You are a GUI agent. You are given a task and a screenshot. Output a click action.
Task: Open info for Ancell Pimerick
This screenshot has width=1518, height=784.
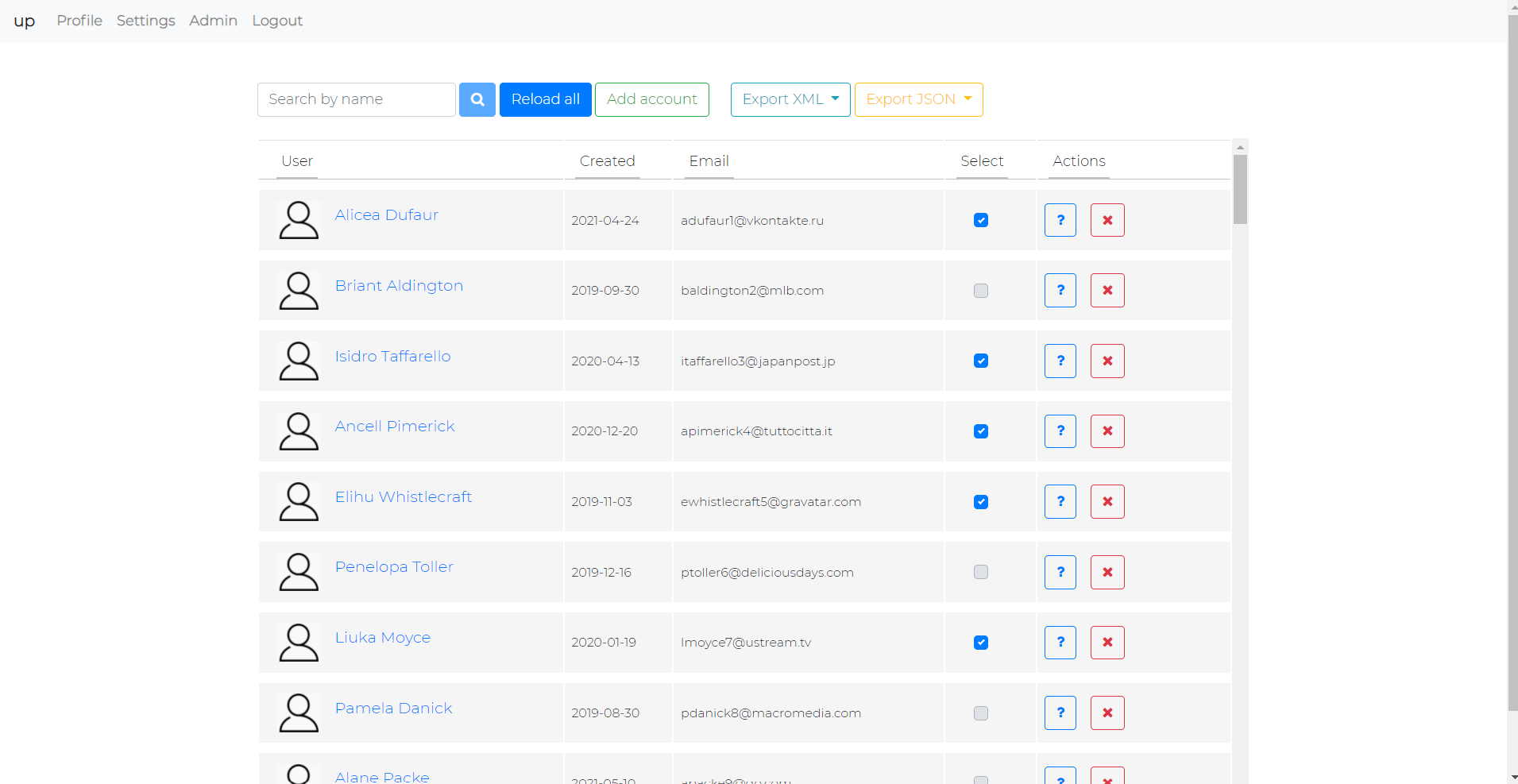click(1060, 431)
